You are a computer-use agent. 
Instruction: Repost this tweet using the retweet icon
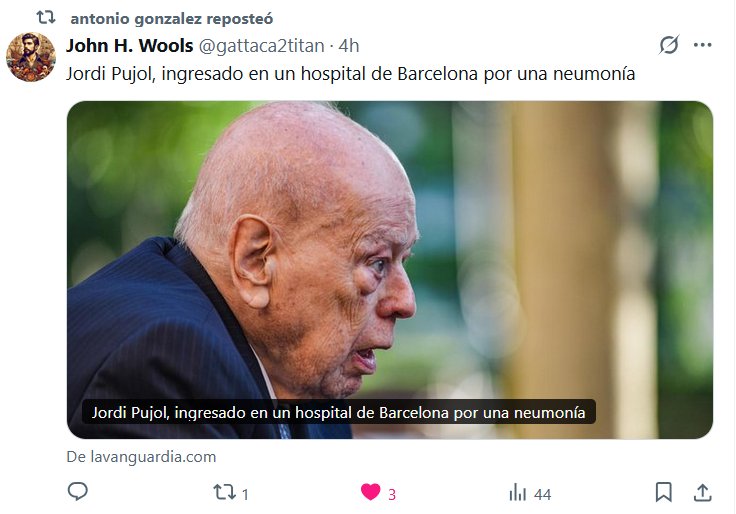pos(224,492)
